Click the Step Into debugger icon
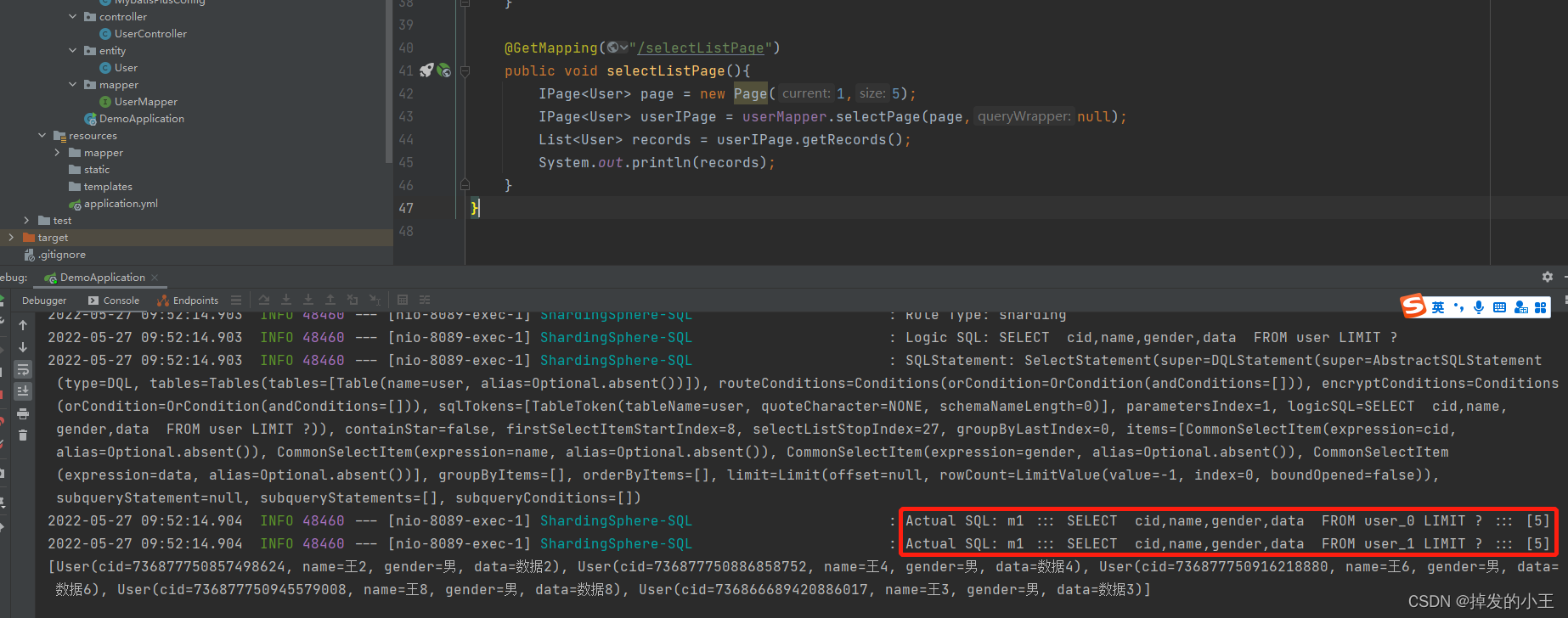 286,300
